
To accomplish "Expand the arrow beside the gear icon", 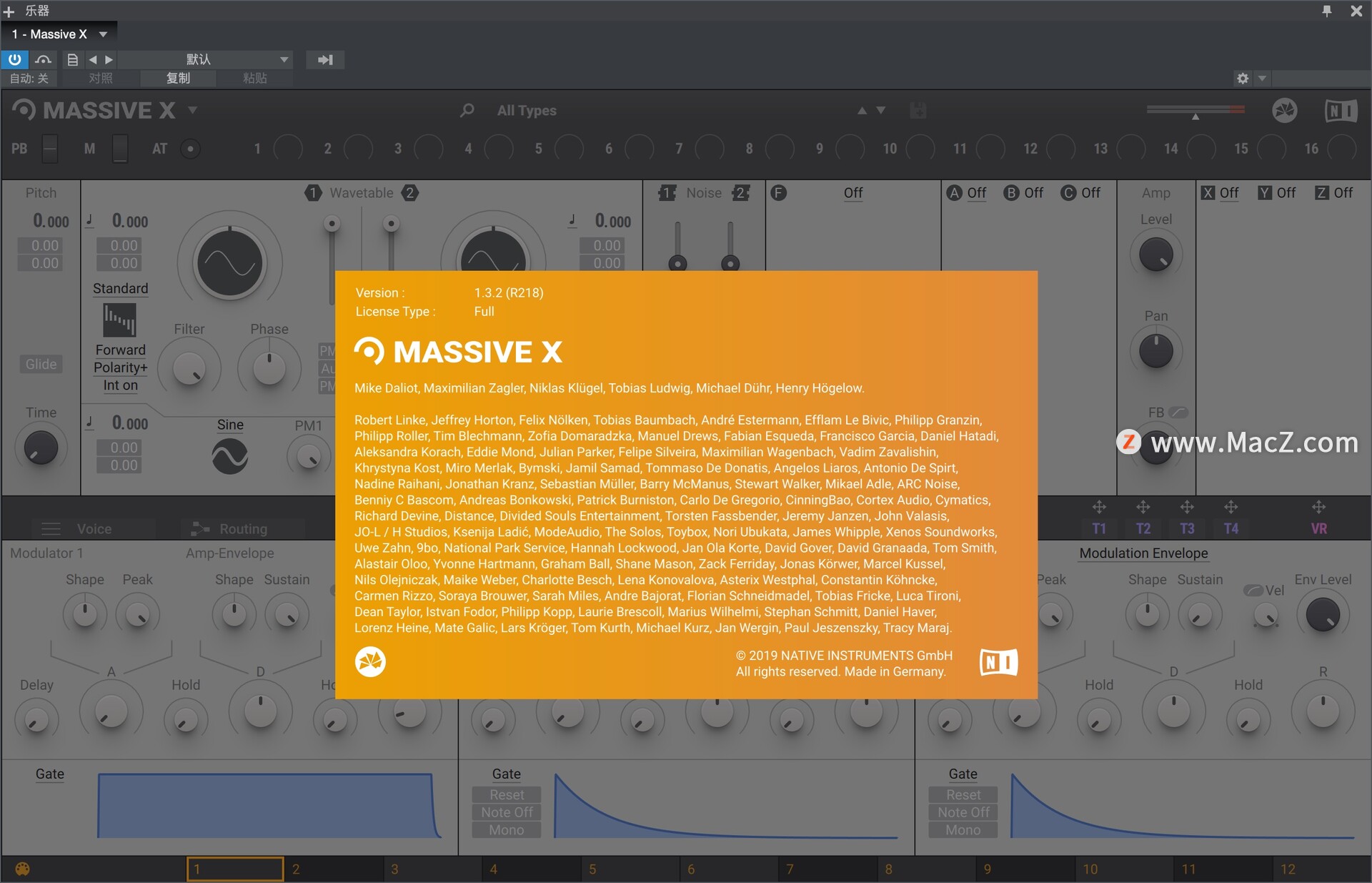I will pyautogui.click(x=1263, y=78).
